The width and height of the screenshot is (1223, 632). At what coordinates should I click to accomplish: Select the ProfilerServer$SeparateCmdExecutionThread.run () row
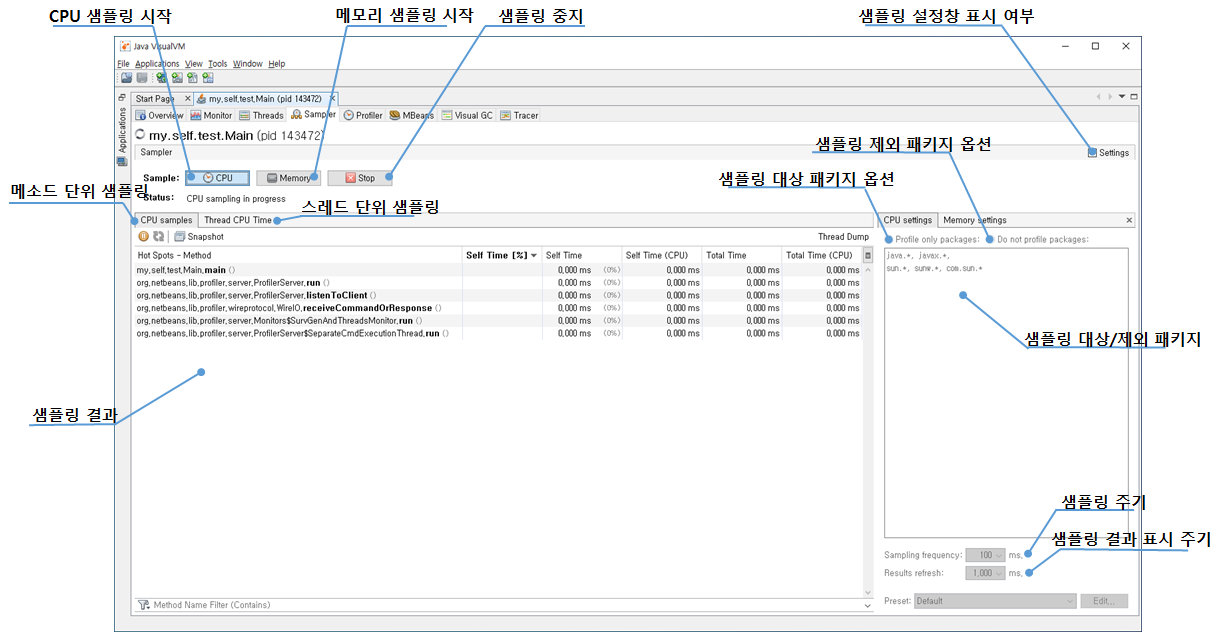[497, 333]
